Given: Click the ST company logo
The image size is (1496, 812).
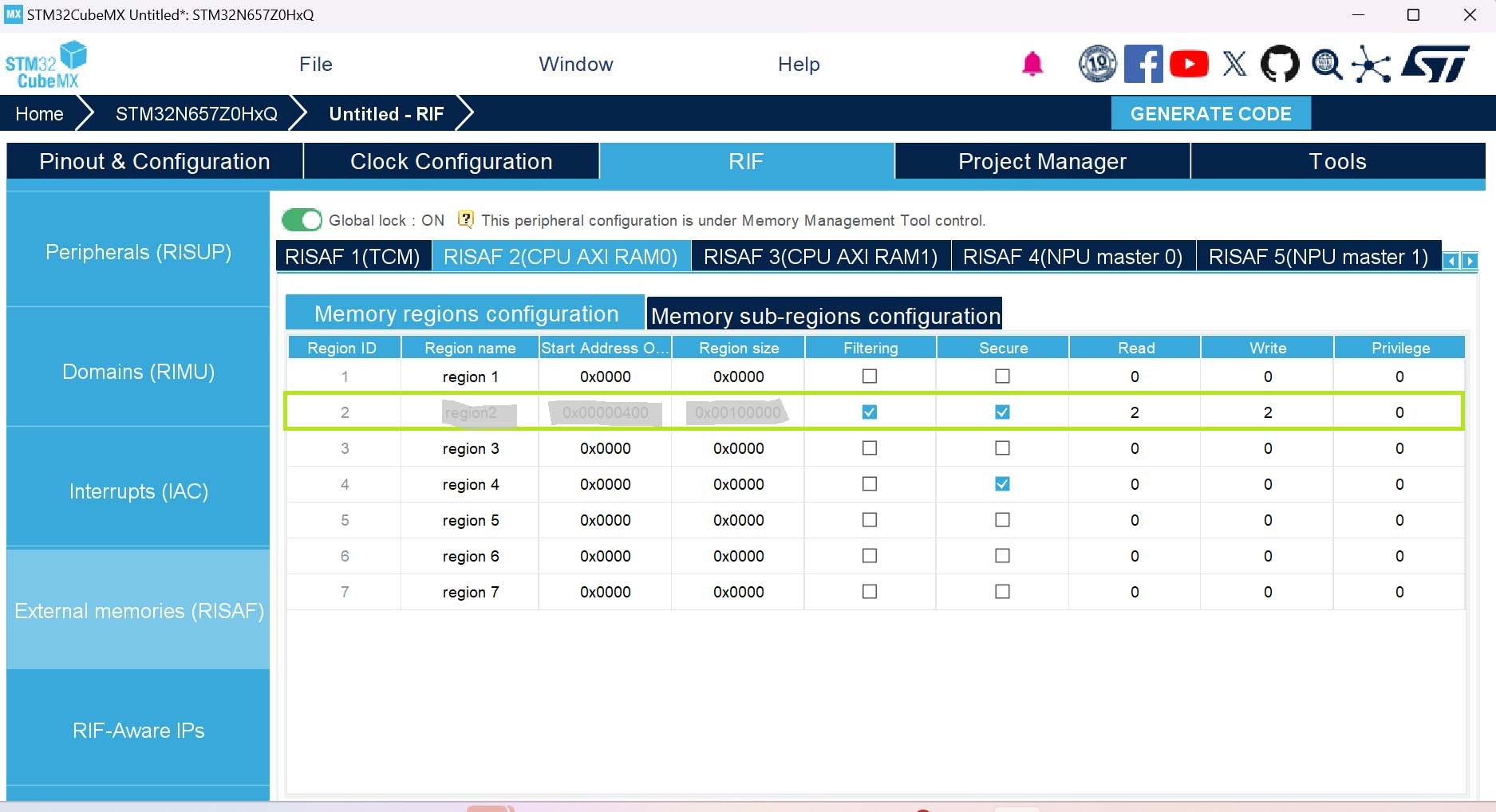Looking at the screenshot, I should point(1435,64).
